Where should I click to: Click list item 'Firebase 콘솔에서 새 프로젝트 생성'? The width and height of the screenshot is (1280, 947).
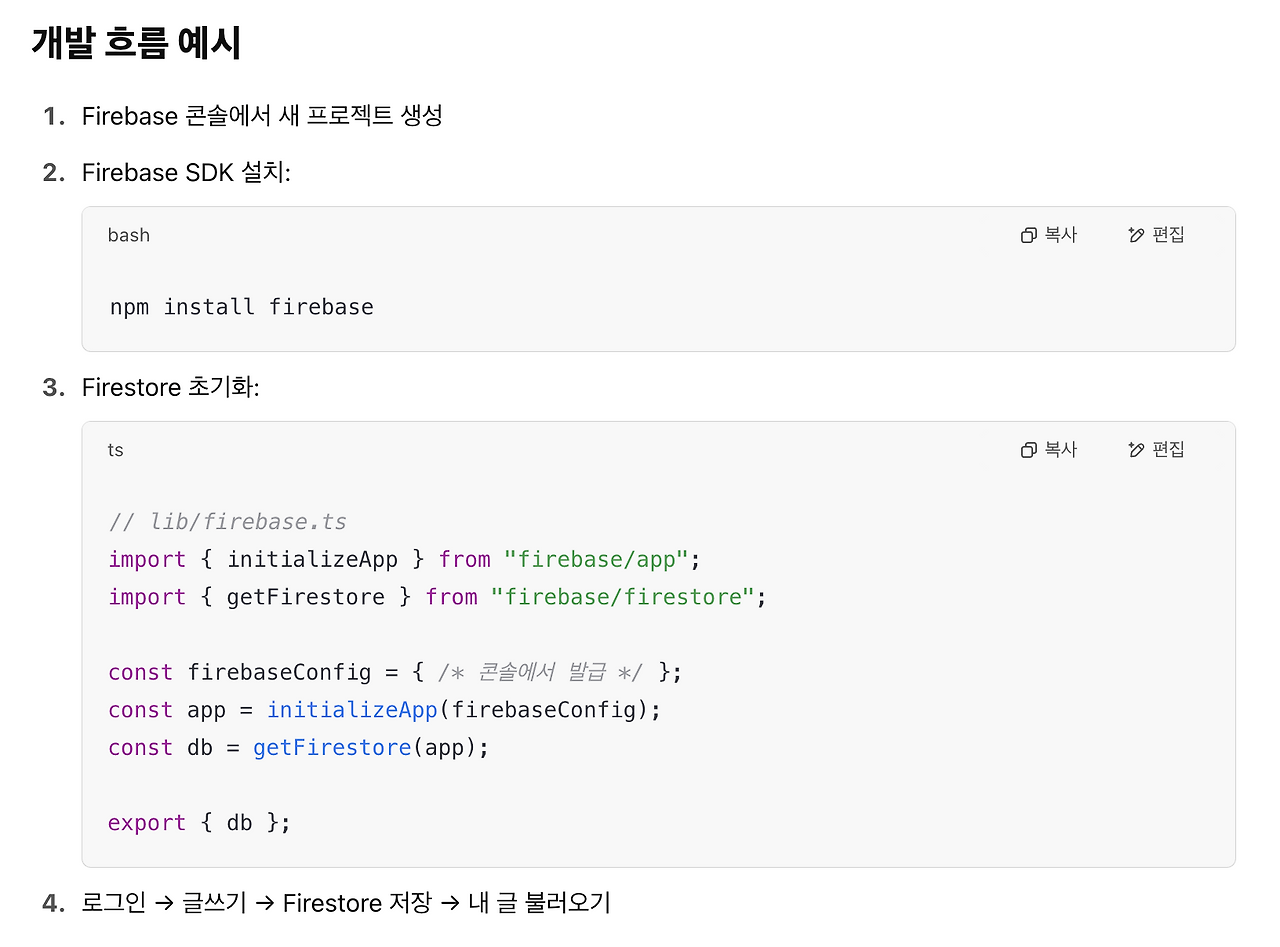point(262,116)
